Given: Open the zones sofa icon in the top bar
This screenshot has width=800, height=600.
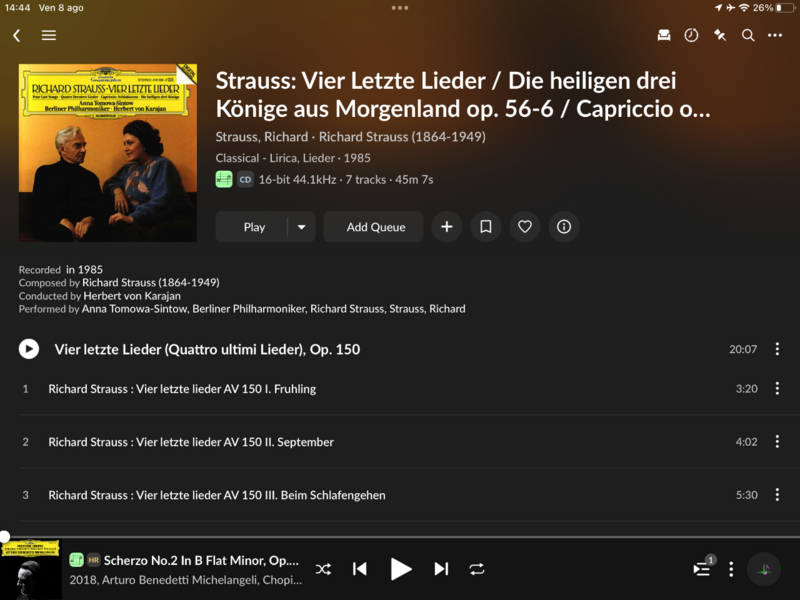Looking at the screenshot, I should click(664, 35).
